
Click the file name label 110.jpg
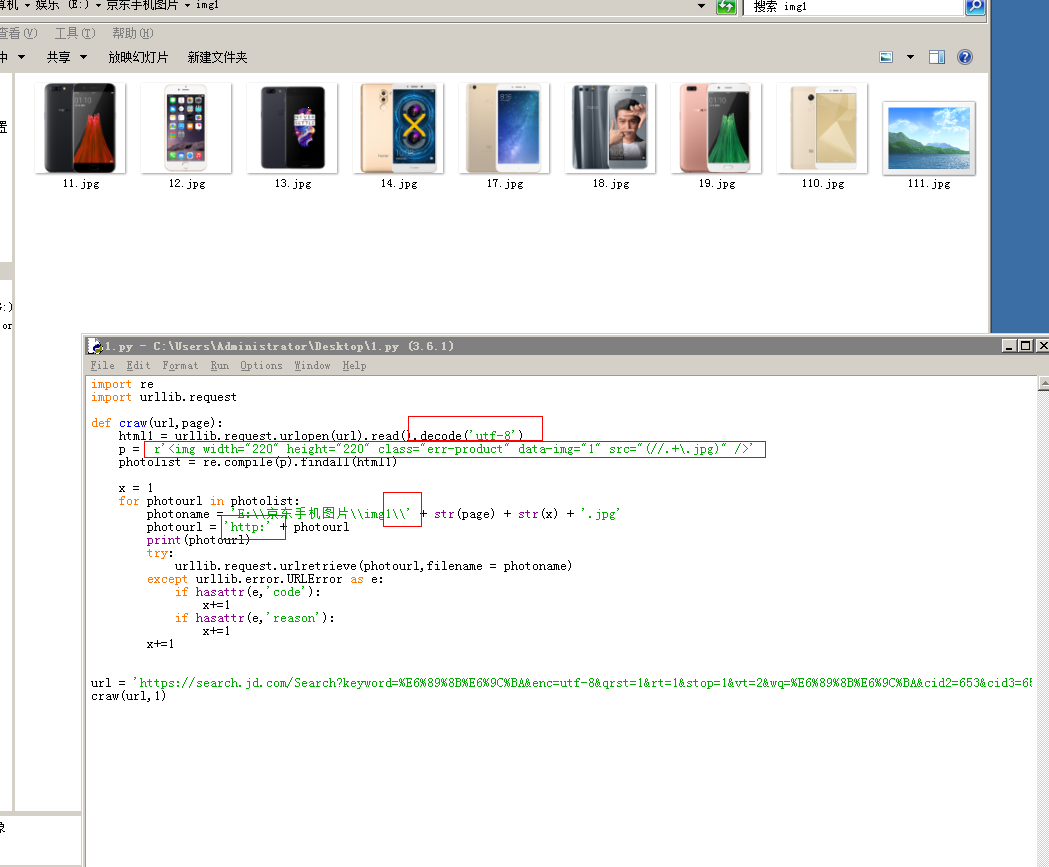tap(823, 183)
